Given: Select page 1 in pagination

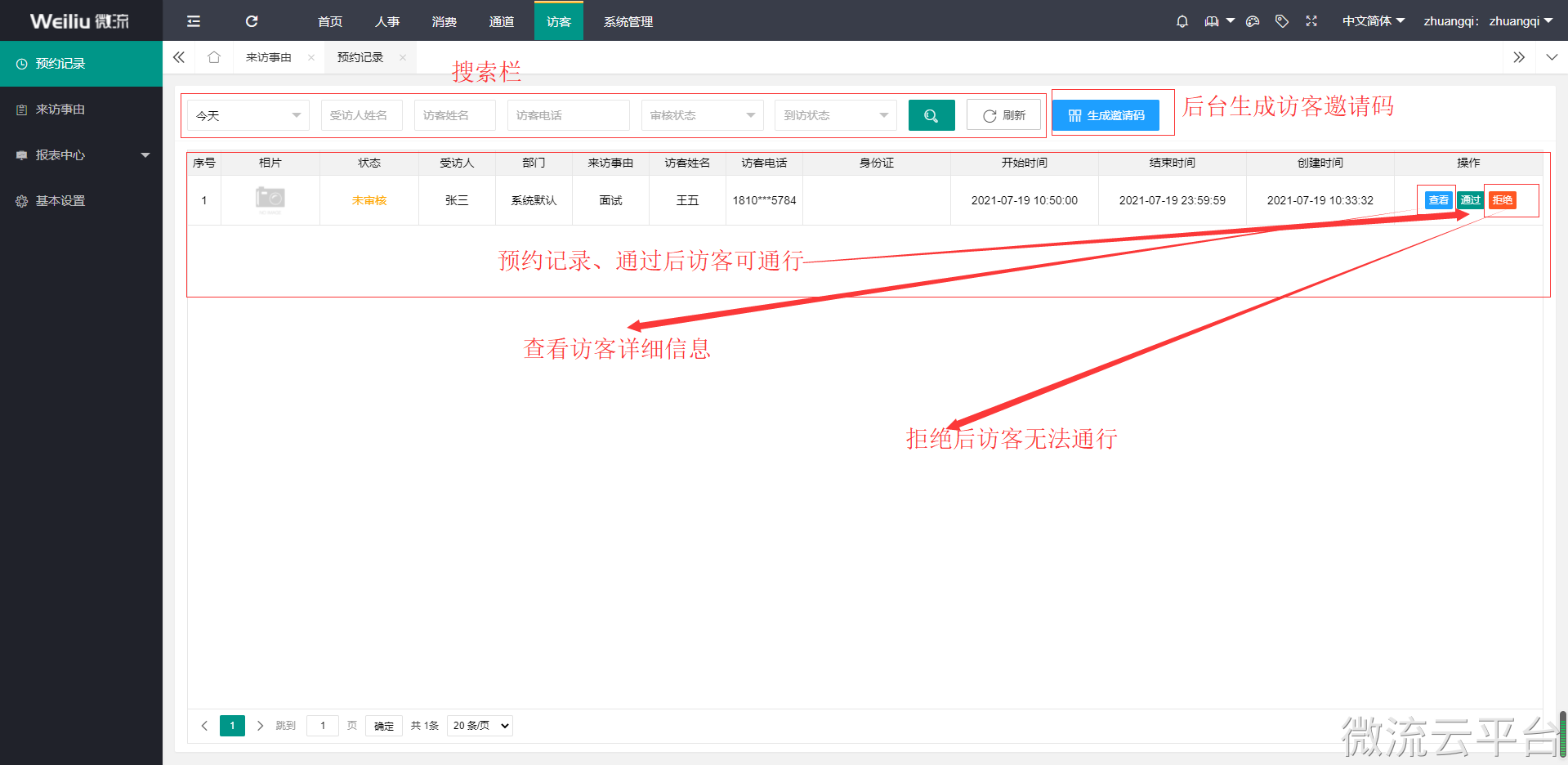Looking at the screenshot, I should coord(232,726).
